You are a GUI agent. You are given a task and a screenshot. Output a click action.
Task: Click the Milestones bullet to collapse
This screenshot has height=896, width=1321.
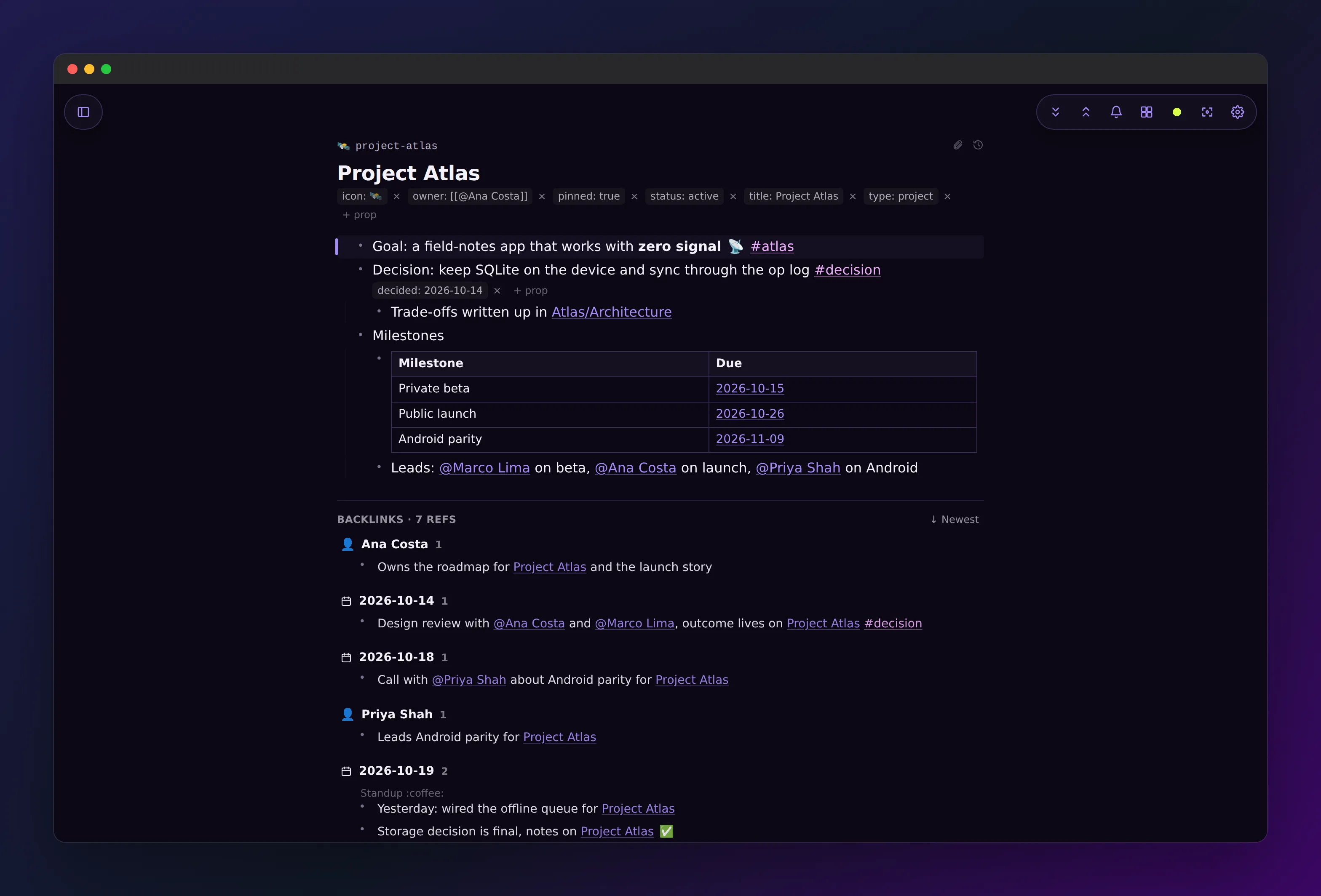[361, 335]
